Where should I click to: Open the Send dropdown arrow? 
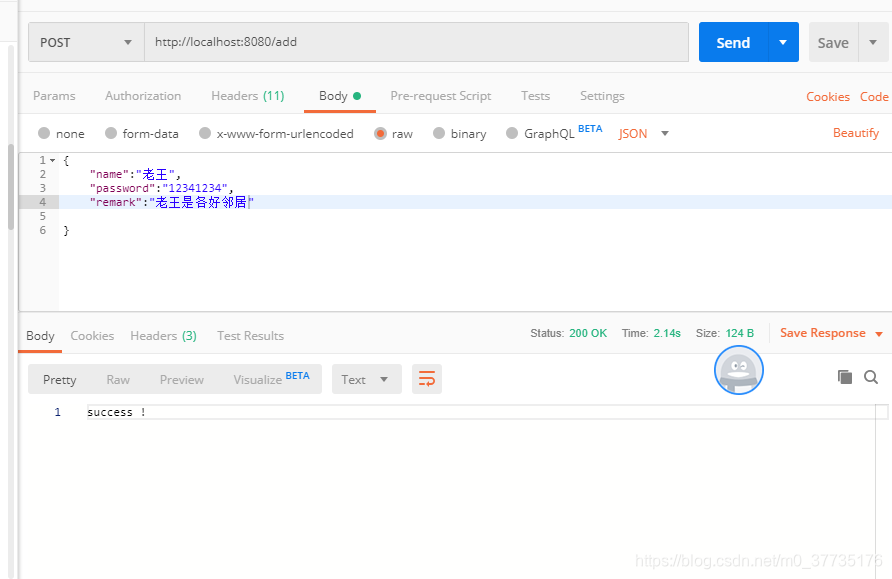click(783, 43)
